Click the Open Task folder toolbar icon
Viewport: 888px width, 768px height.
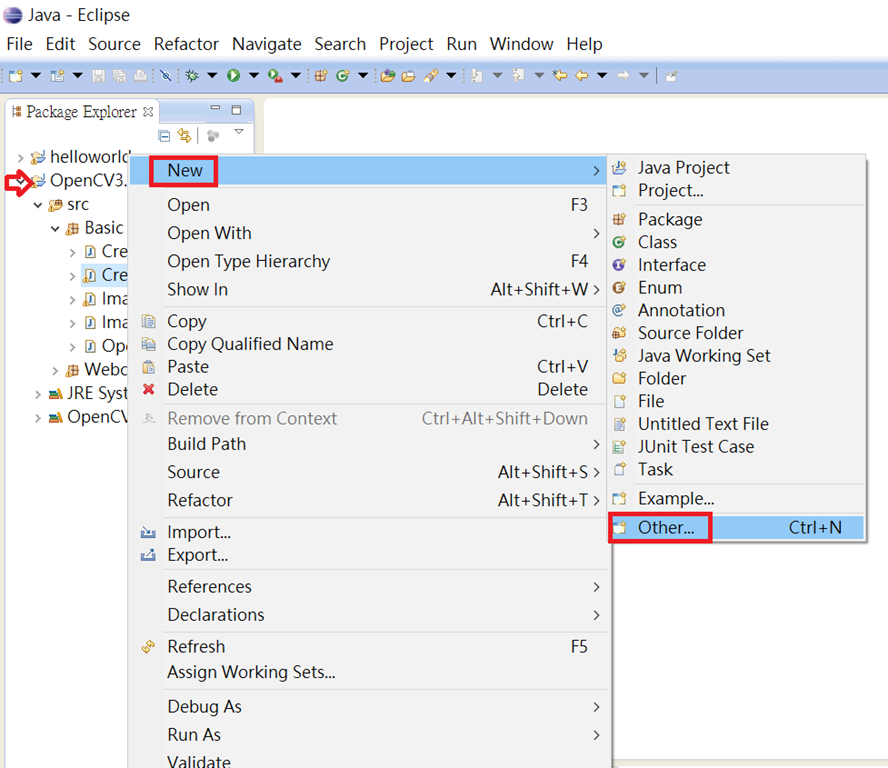pos(408,75)
